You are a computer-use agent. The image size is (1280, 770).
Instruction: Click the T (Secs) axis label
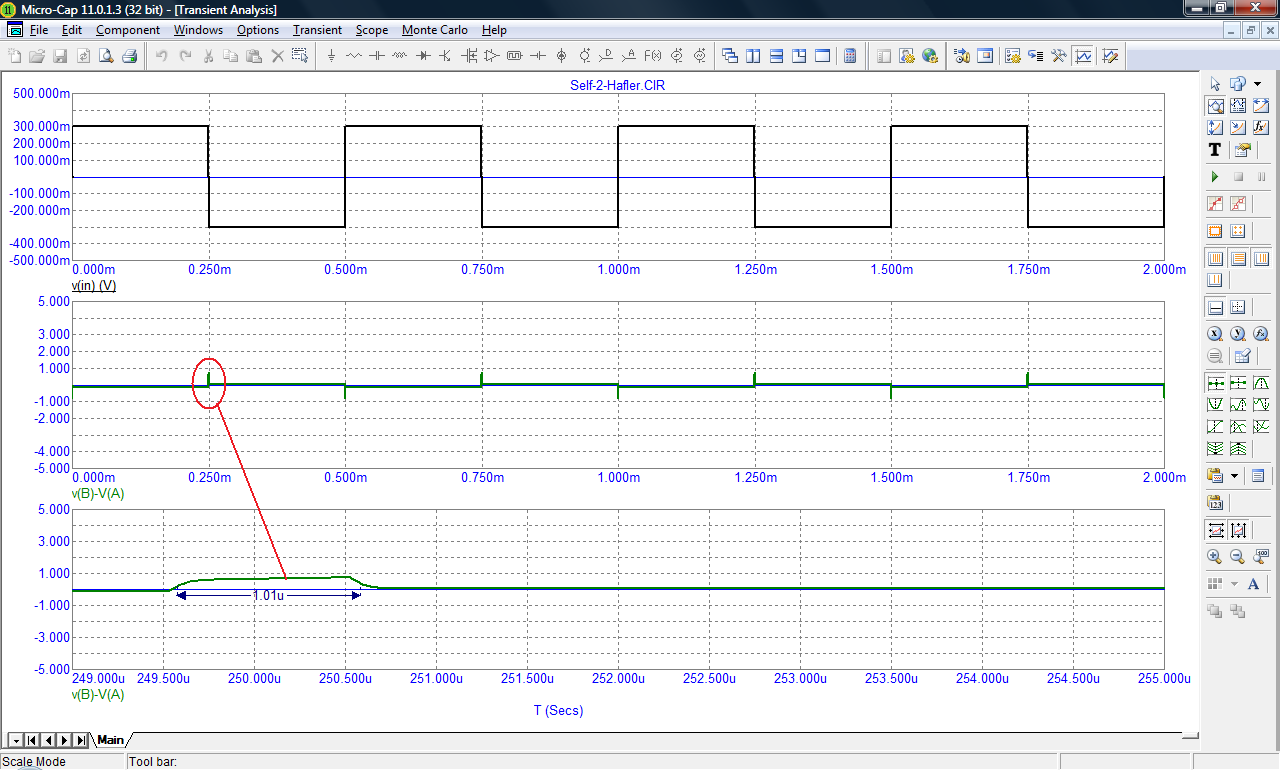click(558, 711)
